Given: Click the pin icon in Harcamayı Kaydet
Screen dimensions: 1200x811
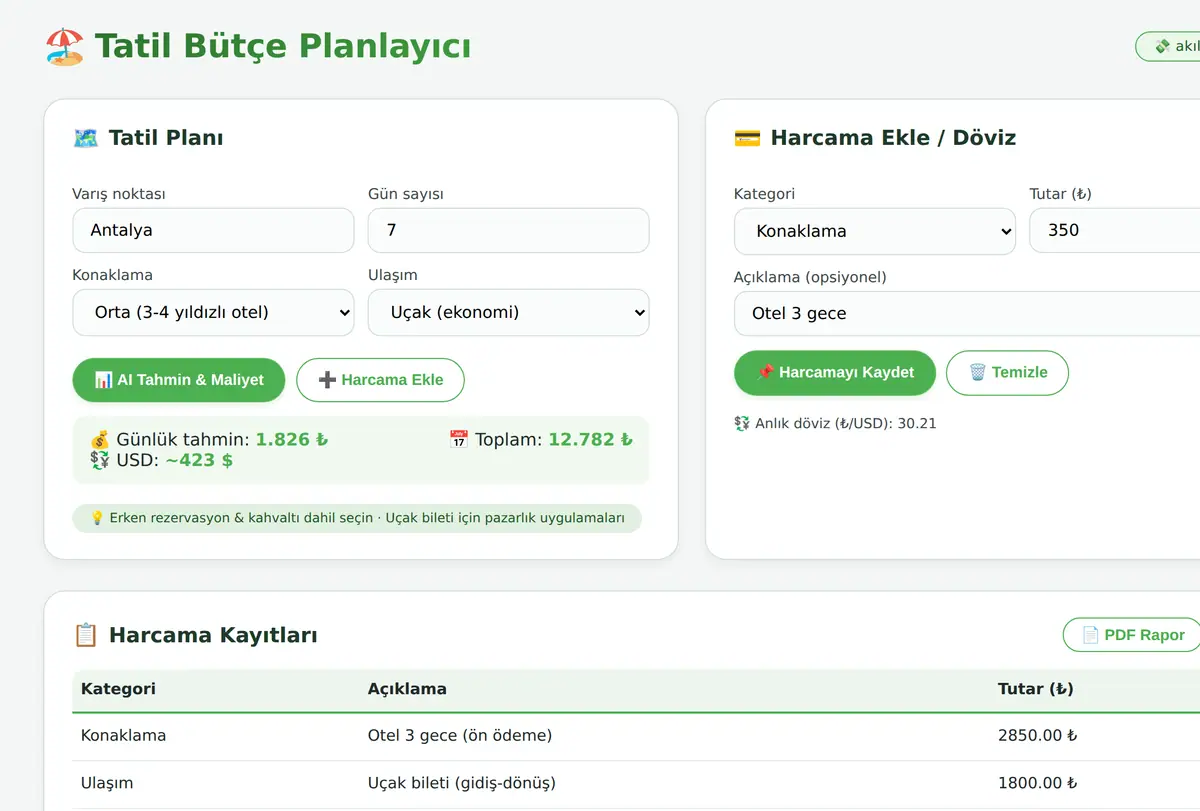Looking at the screenshot, I should pos(765,372).
